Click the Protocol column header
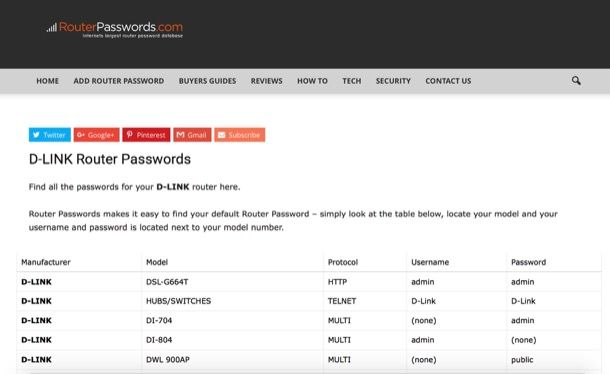Image resolution: width=610 pixels, height=374 pixels. [x=343, y=262]
